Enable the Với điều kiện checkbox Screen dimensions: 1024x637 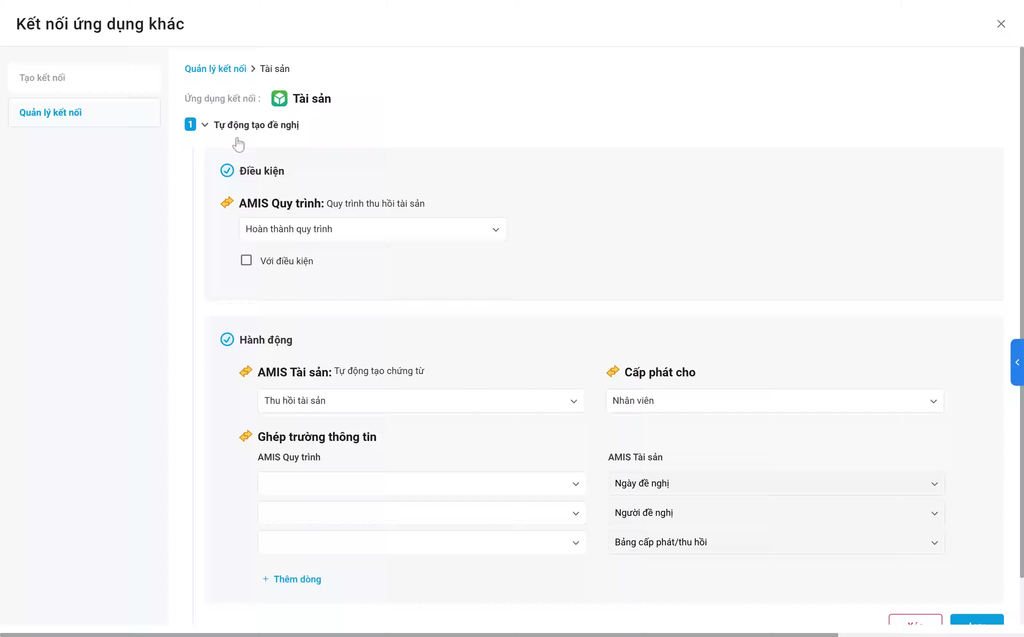tap(246, 260)
